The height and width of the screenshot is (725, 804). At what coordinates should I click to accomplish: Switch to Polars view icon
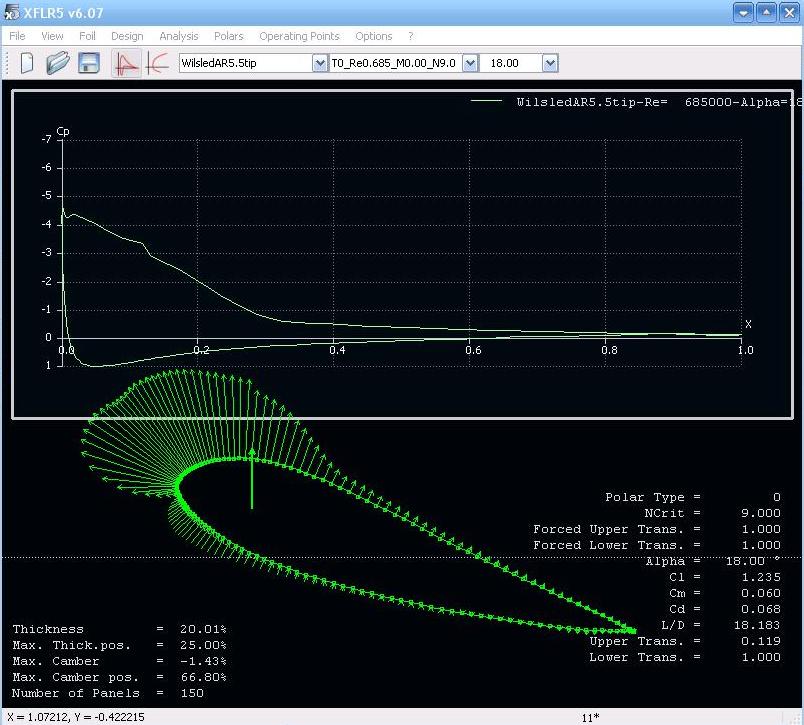coord(156,63)
